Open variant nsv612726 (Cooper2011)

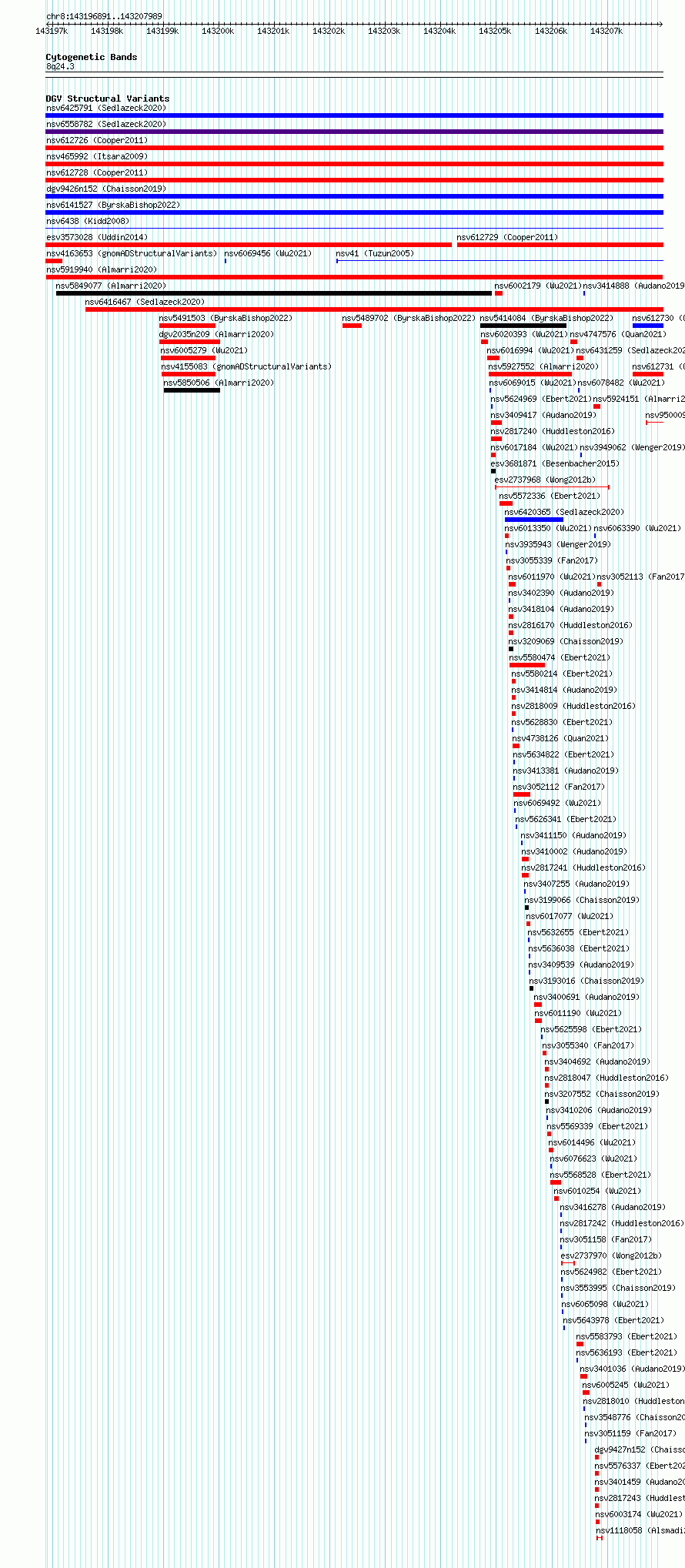[x=97, y=140]
